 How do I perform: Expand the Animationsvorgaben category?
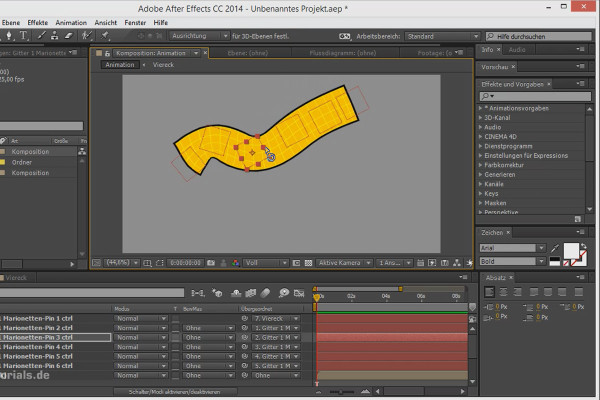click(x=481, y=108)
